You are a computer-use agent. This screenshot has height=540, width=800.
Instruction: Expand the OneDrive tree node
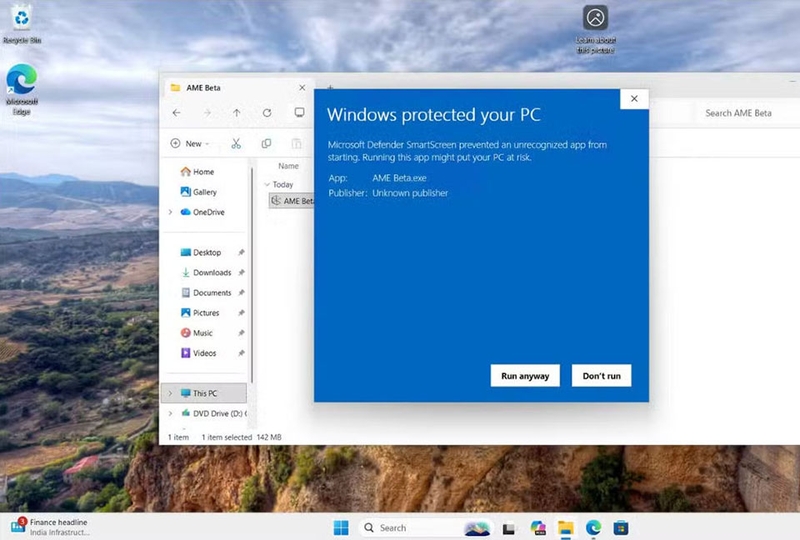170,212
